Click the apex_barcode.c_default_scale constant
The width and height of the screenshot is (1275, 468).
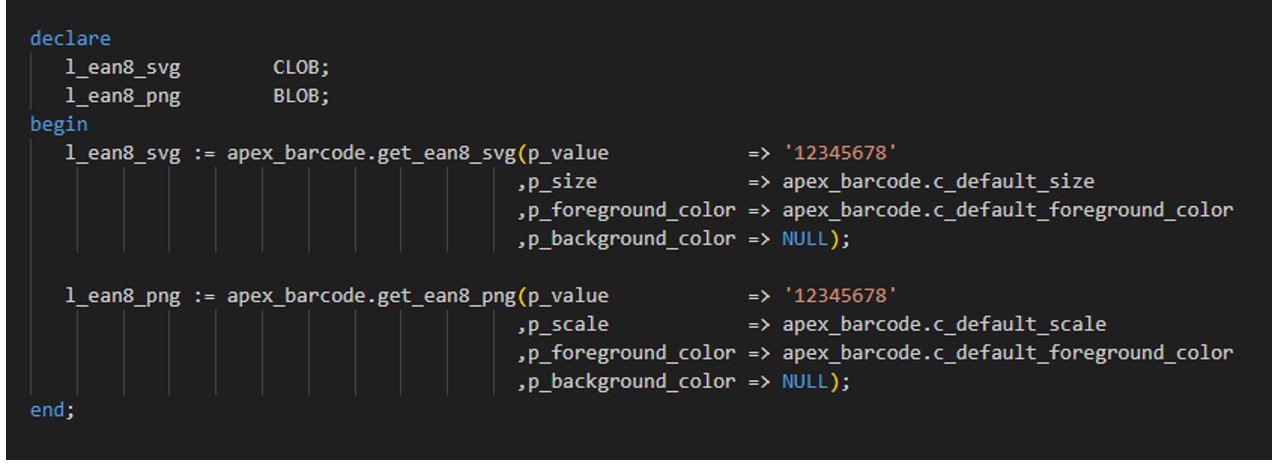click(x=944, y=325)
